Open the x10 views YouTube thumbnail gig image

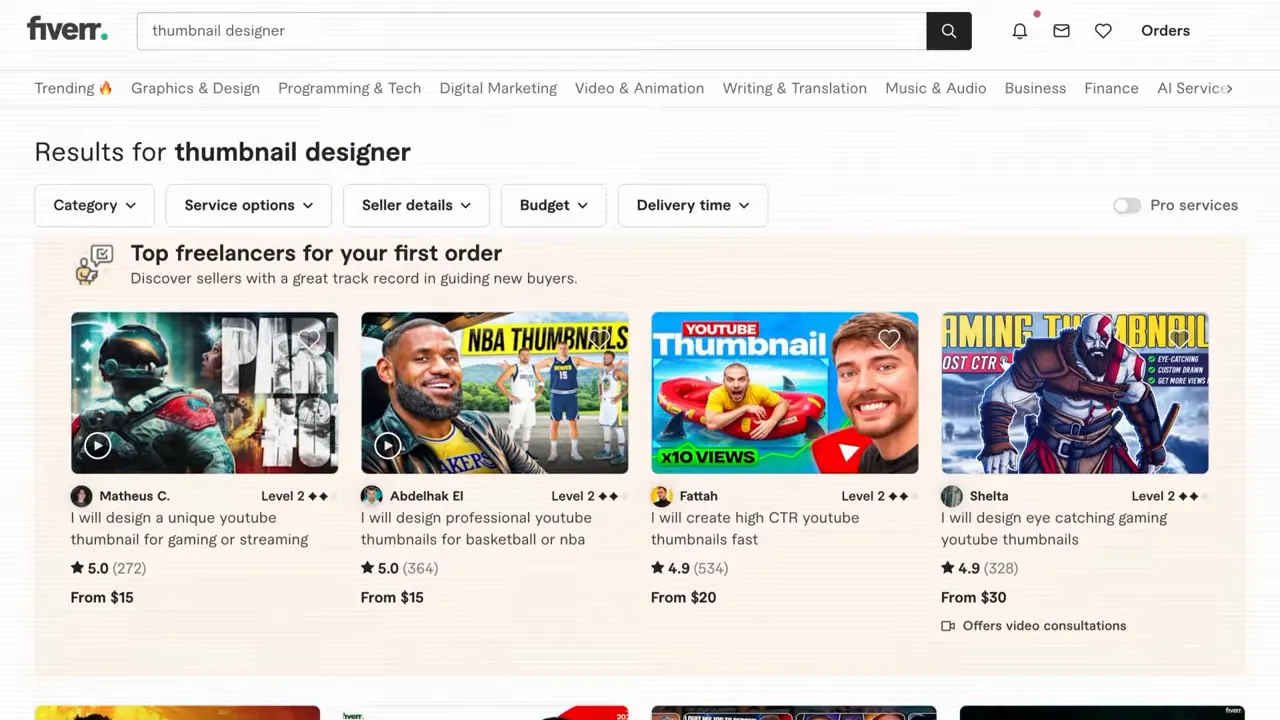coord(784,393)
